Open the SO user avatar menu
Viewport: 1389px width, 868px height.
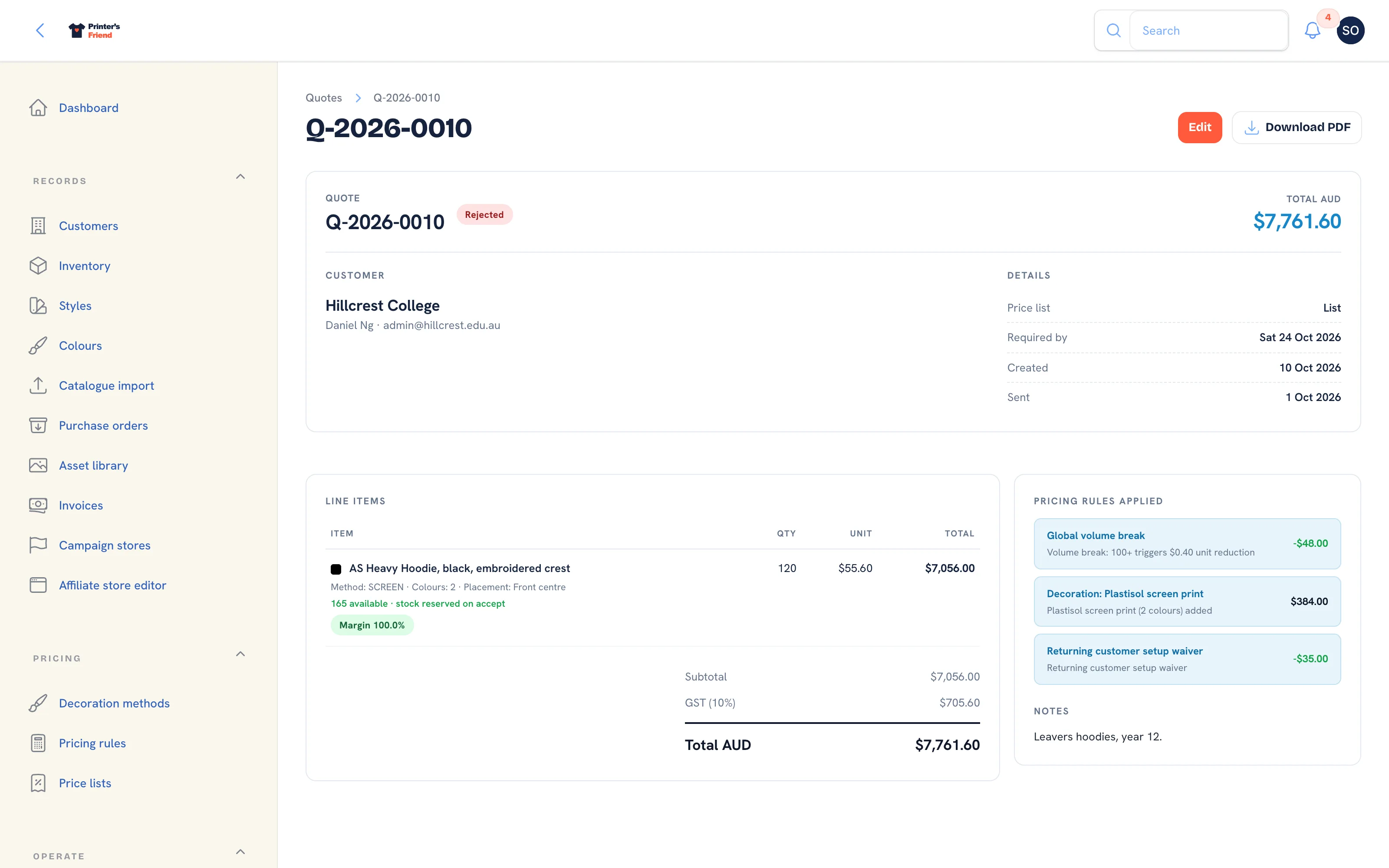(1350, 30)
